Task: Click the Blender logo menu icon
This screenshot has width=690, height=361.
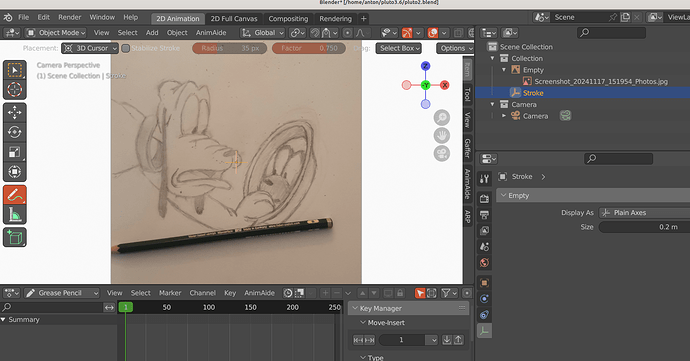Action: 8,18
